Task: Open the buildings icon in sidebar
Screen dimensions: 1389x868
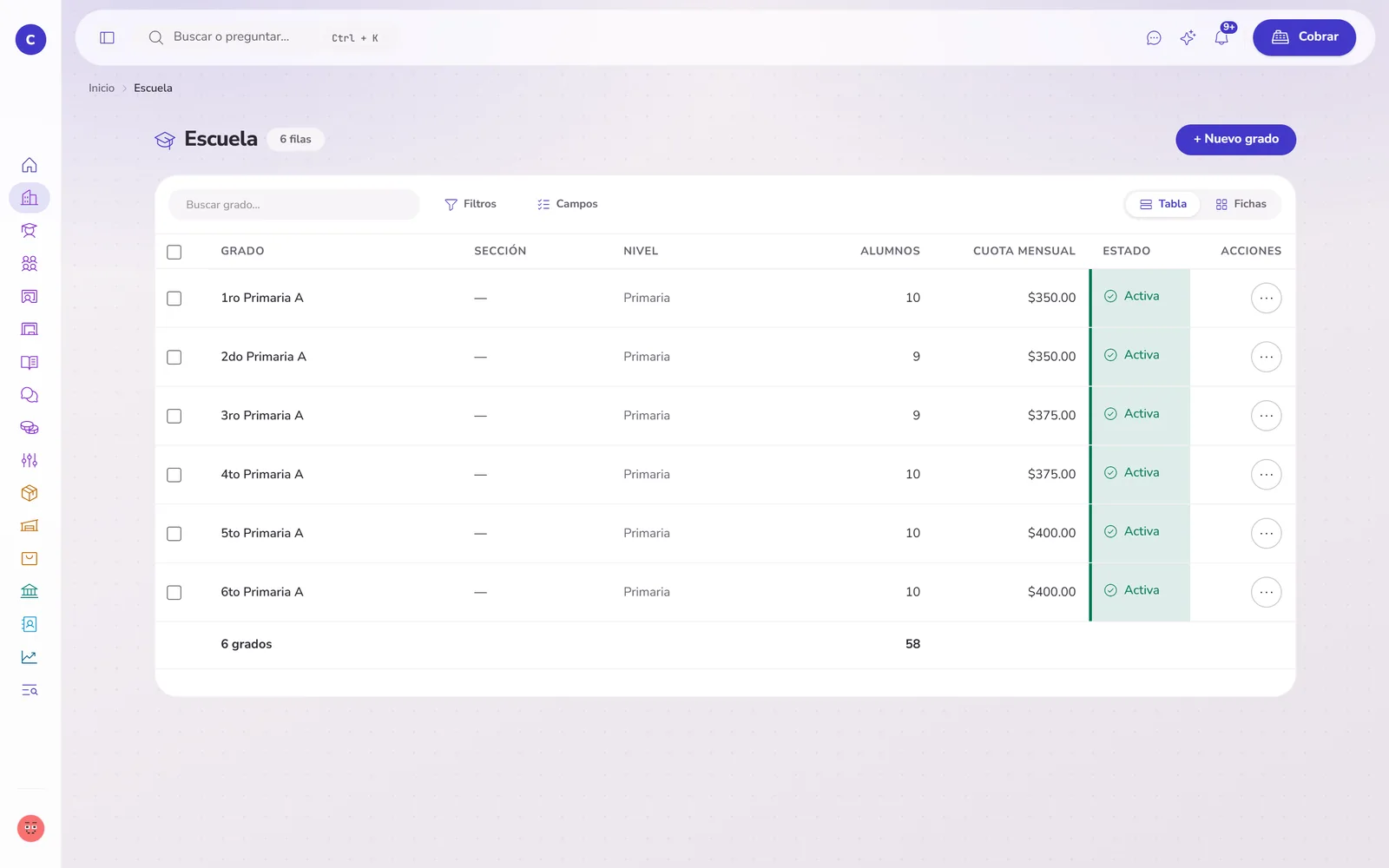Action: tap(30, 198)
